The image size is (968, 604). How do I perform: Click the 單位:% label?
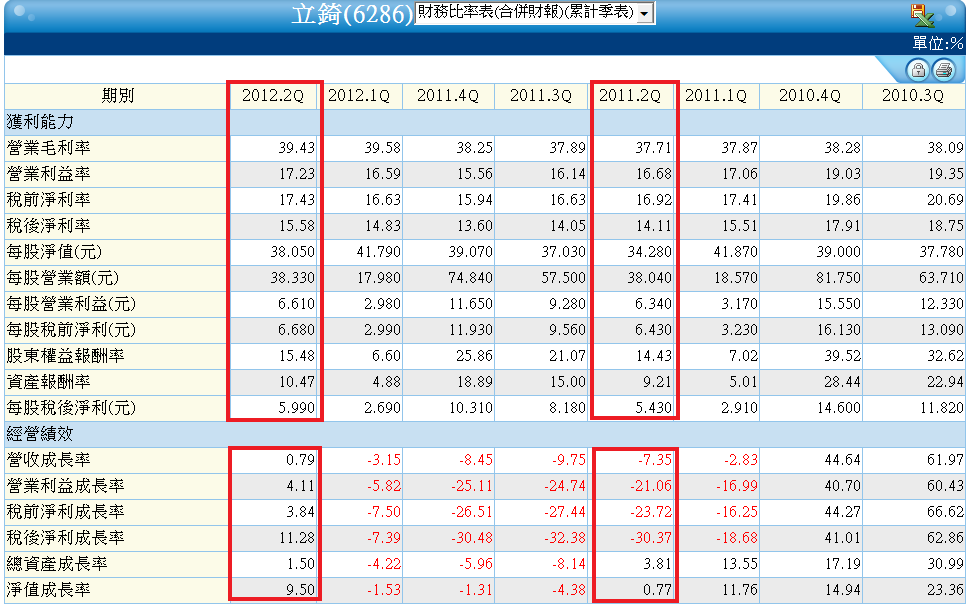(x=937, y=43)
